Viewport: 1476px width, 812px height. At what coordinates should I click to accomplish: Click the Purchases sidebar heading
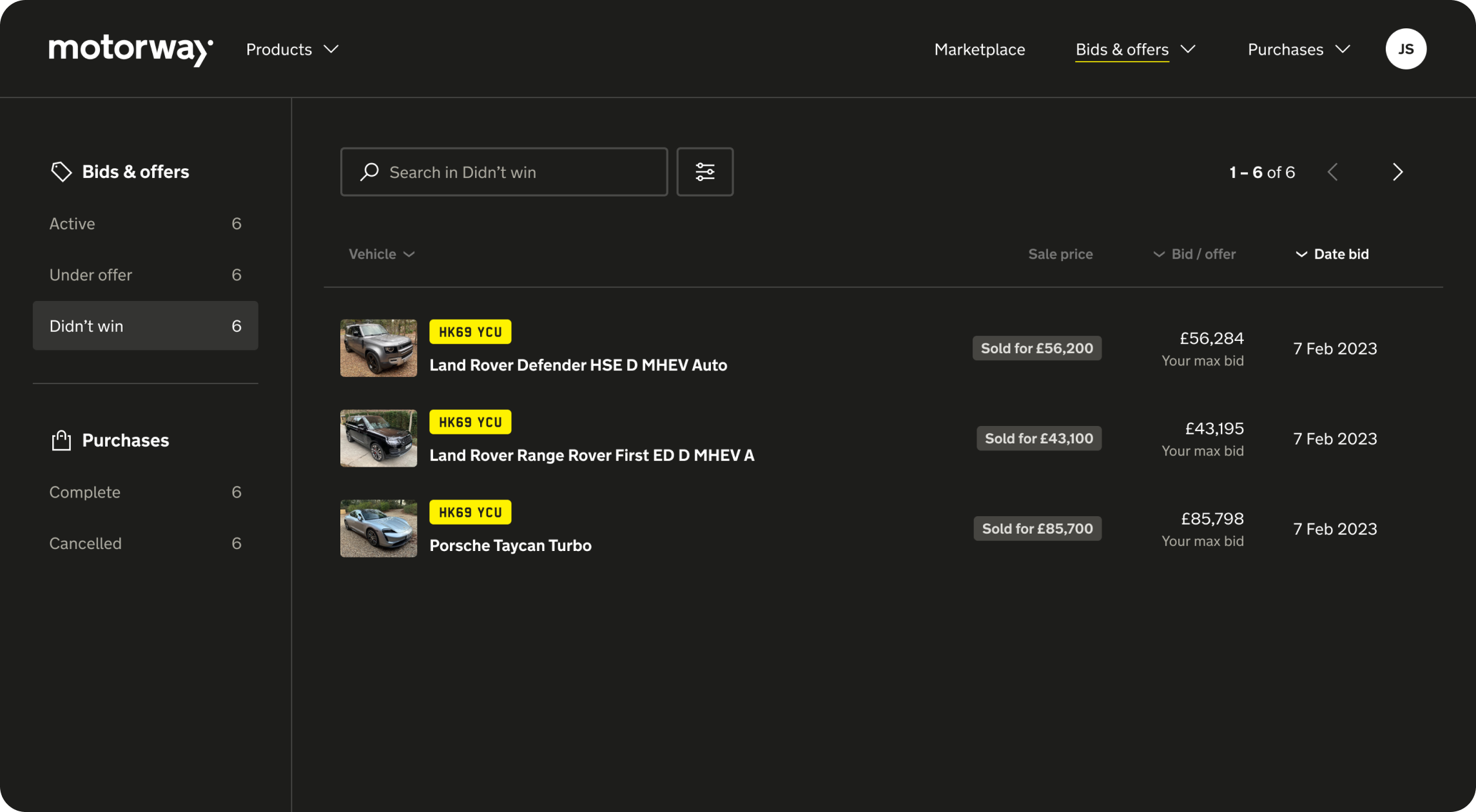click(x=125, y=440)
